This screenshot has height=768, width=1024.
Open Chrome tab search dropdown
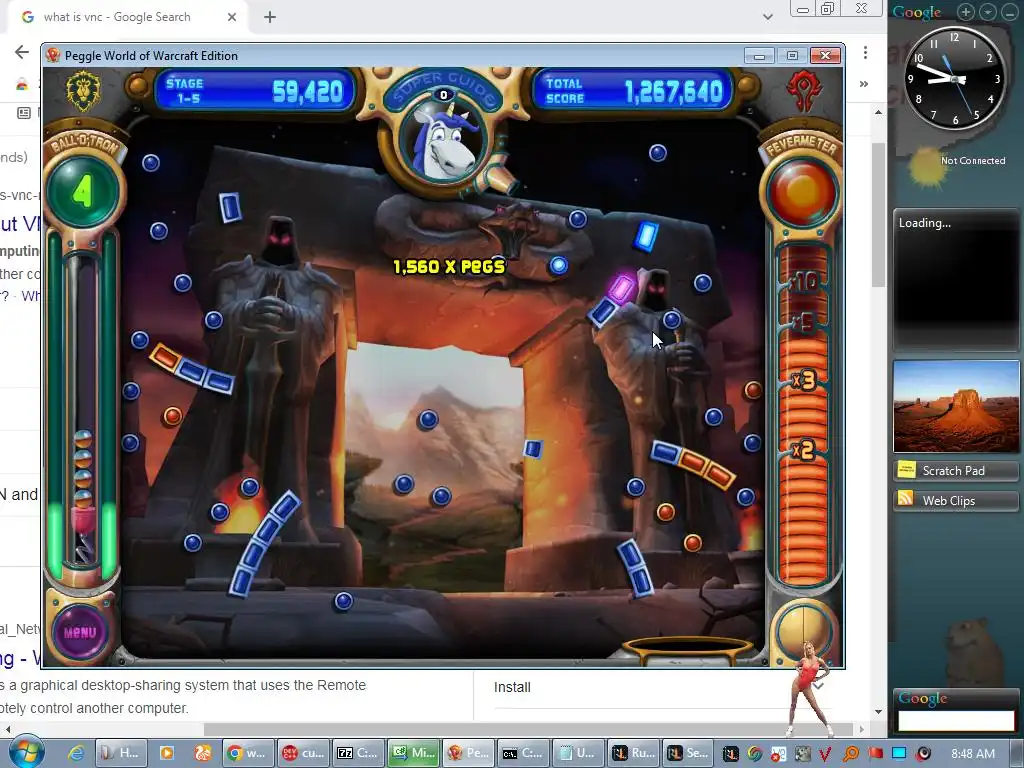pyautogui.click(x=768, y=17)
